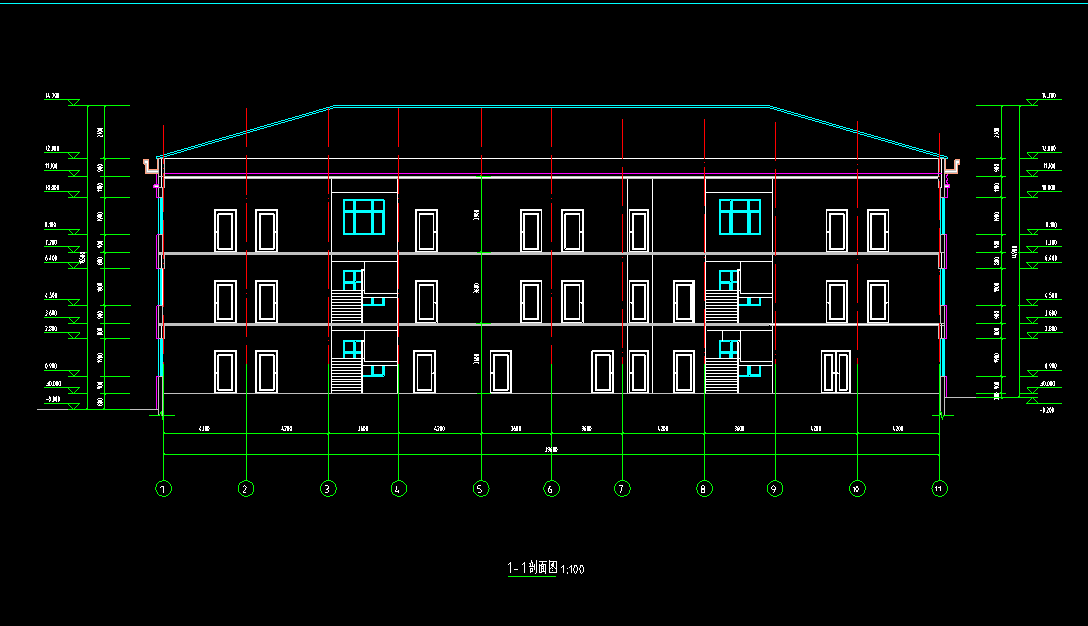Select the horizontal roof ridge line at the top
Screen dimensions: 1088x626
551,106
